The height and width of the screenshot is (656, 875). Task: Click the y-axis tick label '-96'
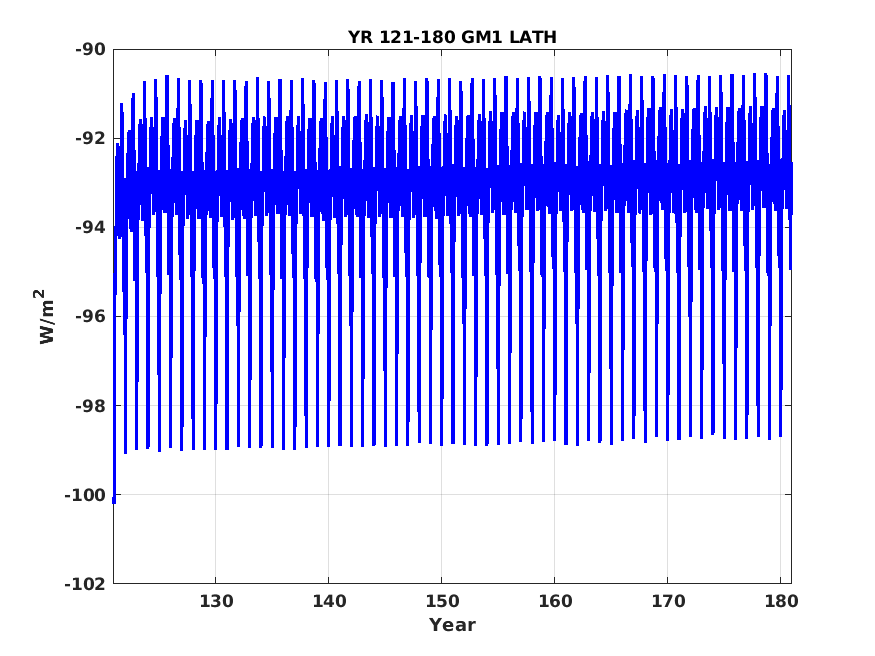[90, 316]
